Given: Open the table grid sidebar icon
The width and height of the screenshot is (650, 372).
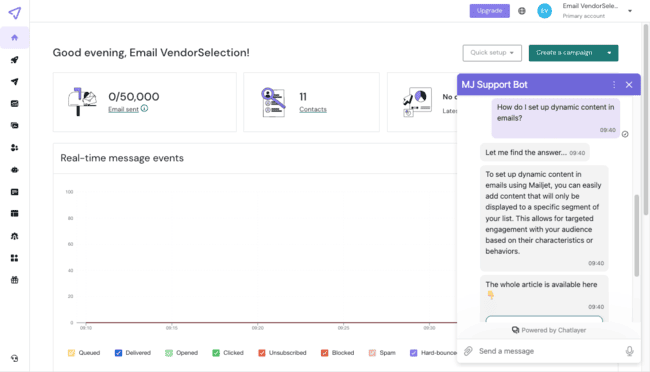Looking at the screenshot, I should [x=15, y=214].
